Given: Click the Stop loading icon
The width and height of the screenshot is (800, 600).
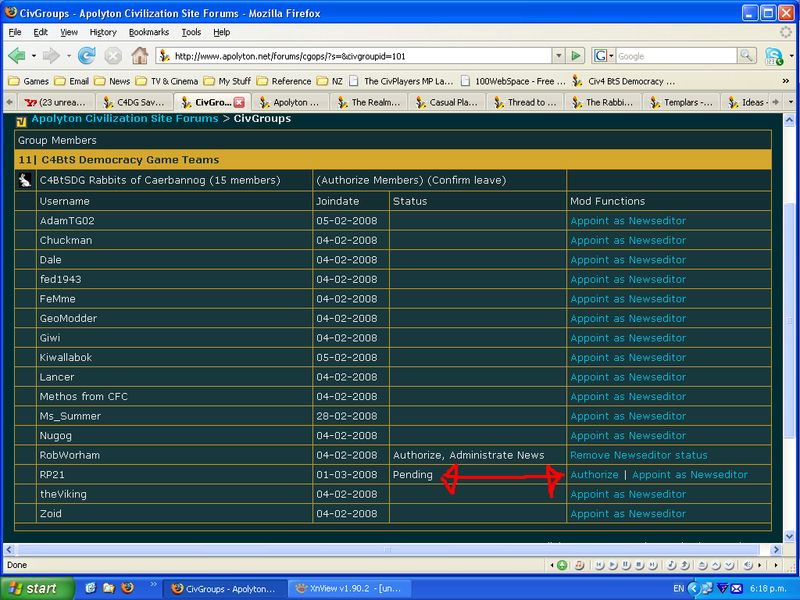Looking at the screenshot, I should pyautogui.click(x=112, y=56).
